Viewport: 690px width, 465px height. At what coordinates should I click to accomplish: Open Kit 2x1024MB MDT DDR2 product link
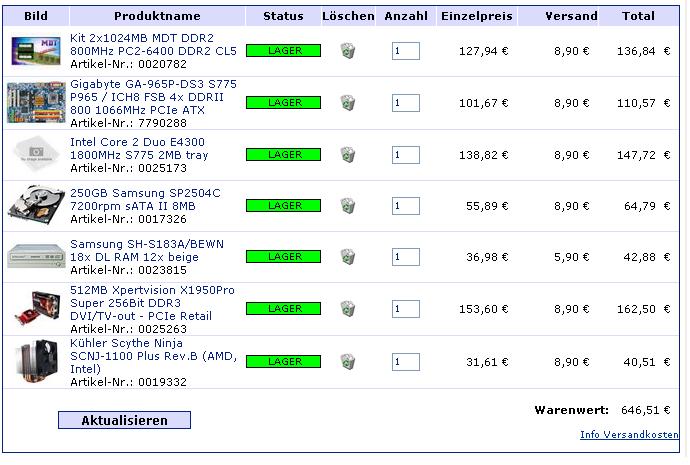point(153,44)
